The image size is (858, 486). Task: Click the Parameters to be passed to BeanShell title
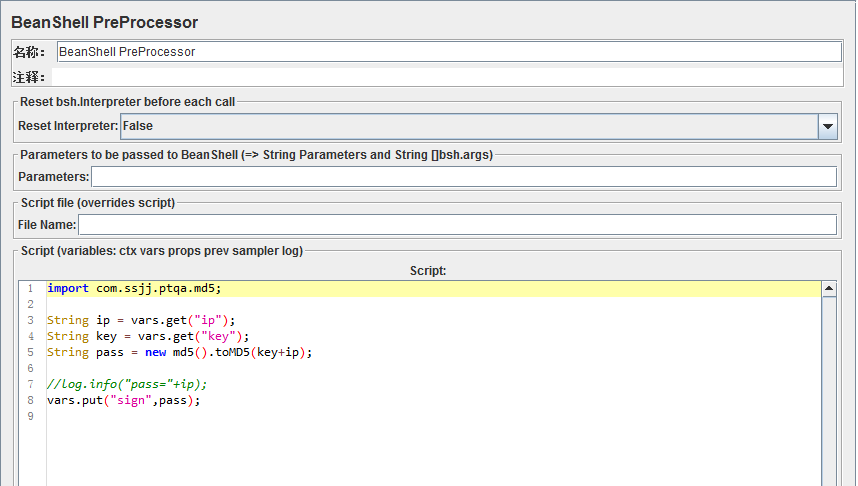coord(257,155)
